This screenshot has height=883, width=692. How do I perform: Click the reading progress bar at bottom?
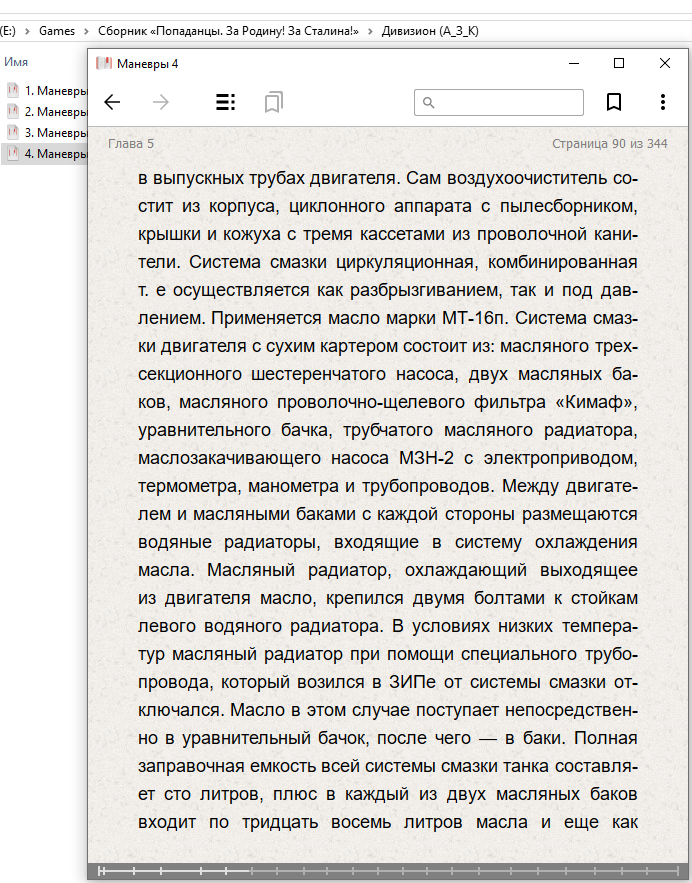point(388,871)
